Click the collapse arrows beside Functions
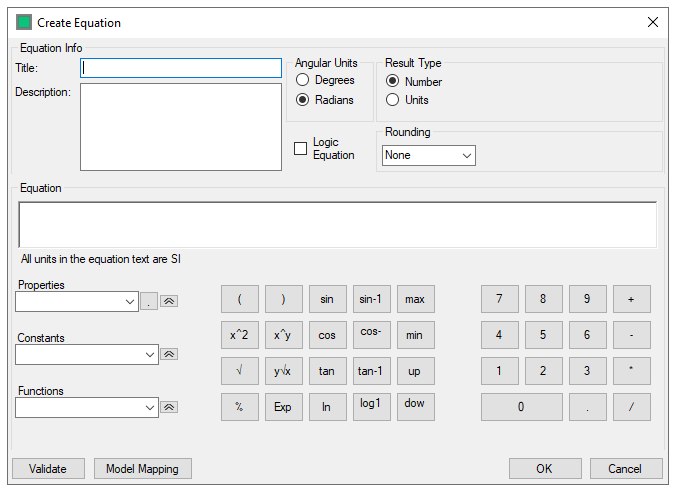Image resolution: width=676 pixels, height=491 pixels. click(x=170, y=407)
